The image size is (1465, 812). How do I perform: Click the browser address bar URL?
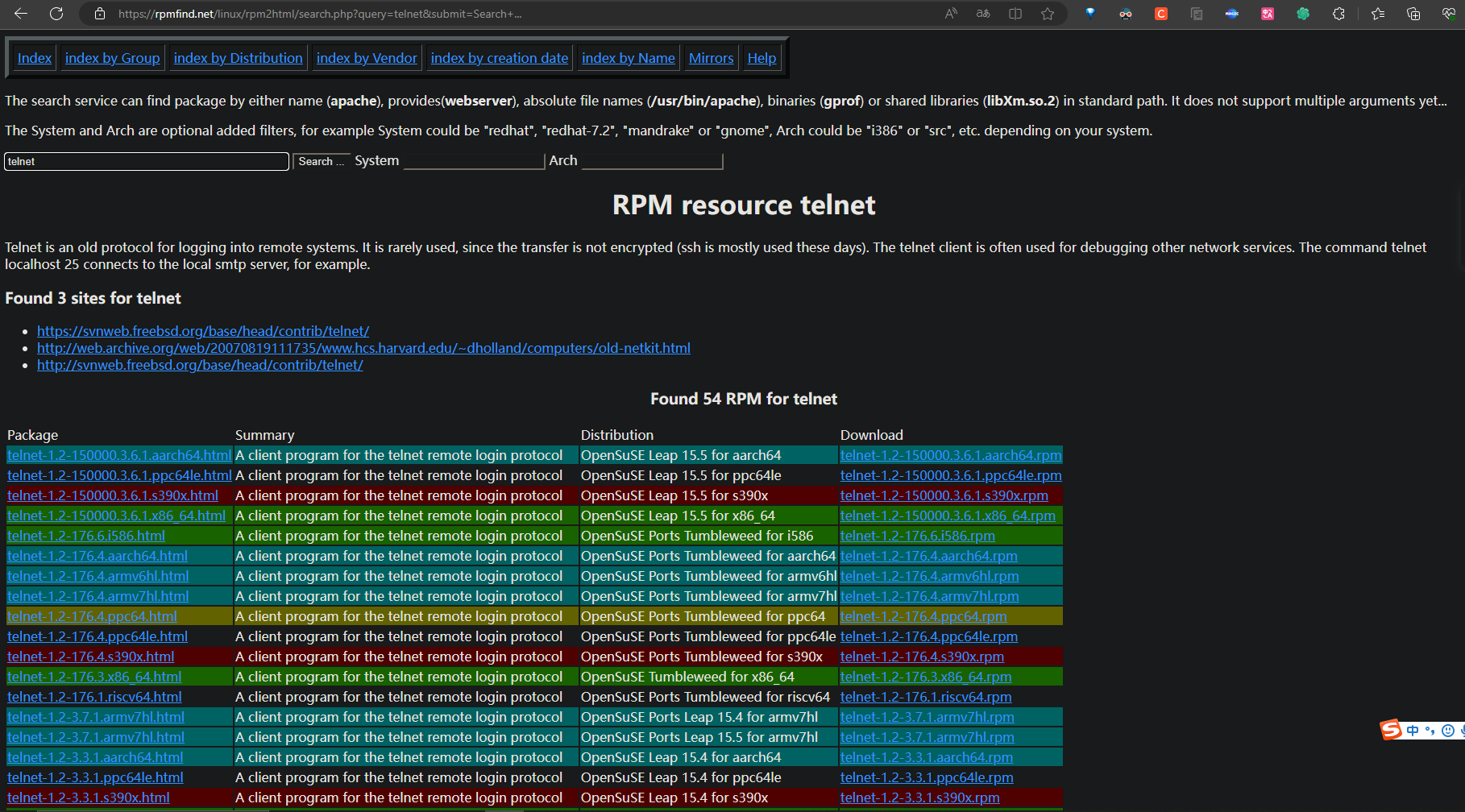click(320, 14)
